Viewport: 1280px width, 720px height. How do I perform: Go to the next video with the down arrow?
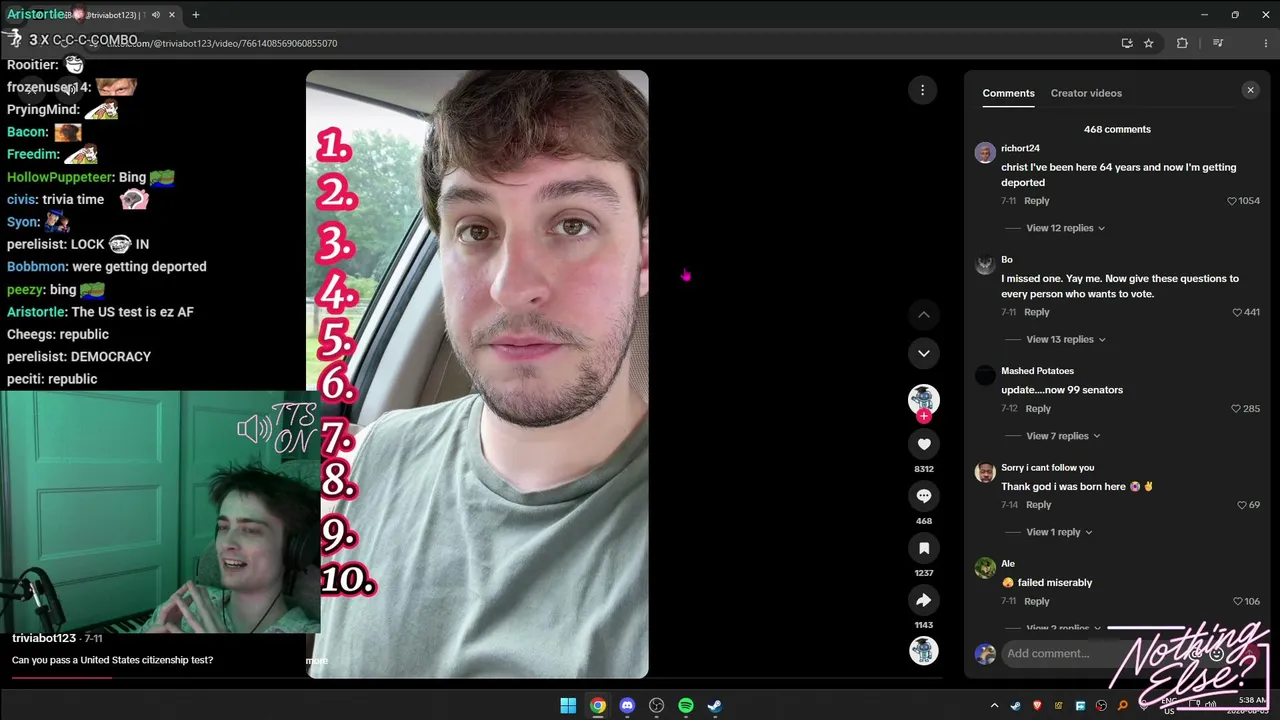pyautogui.click(x=924, y=353)
